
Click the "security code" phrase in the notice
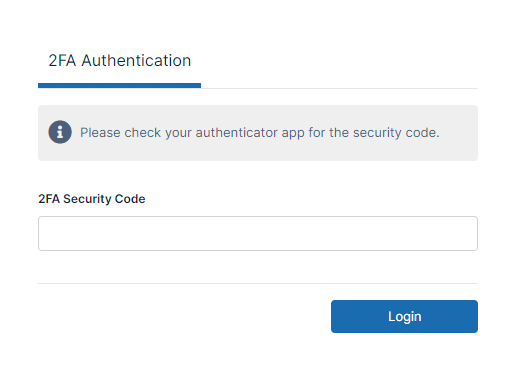coord(396,133)
